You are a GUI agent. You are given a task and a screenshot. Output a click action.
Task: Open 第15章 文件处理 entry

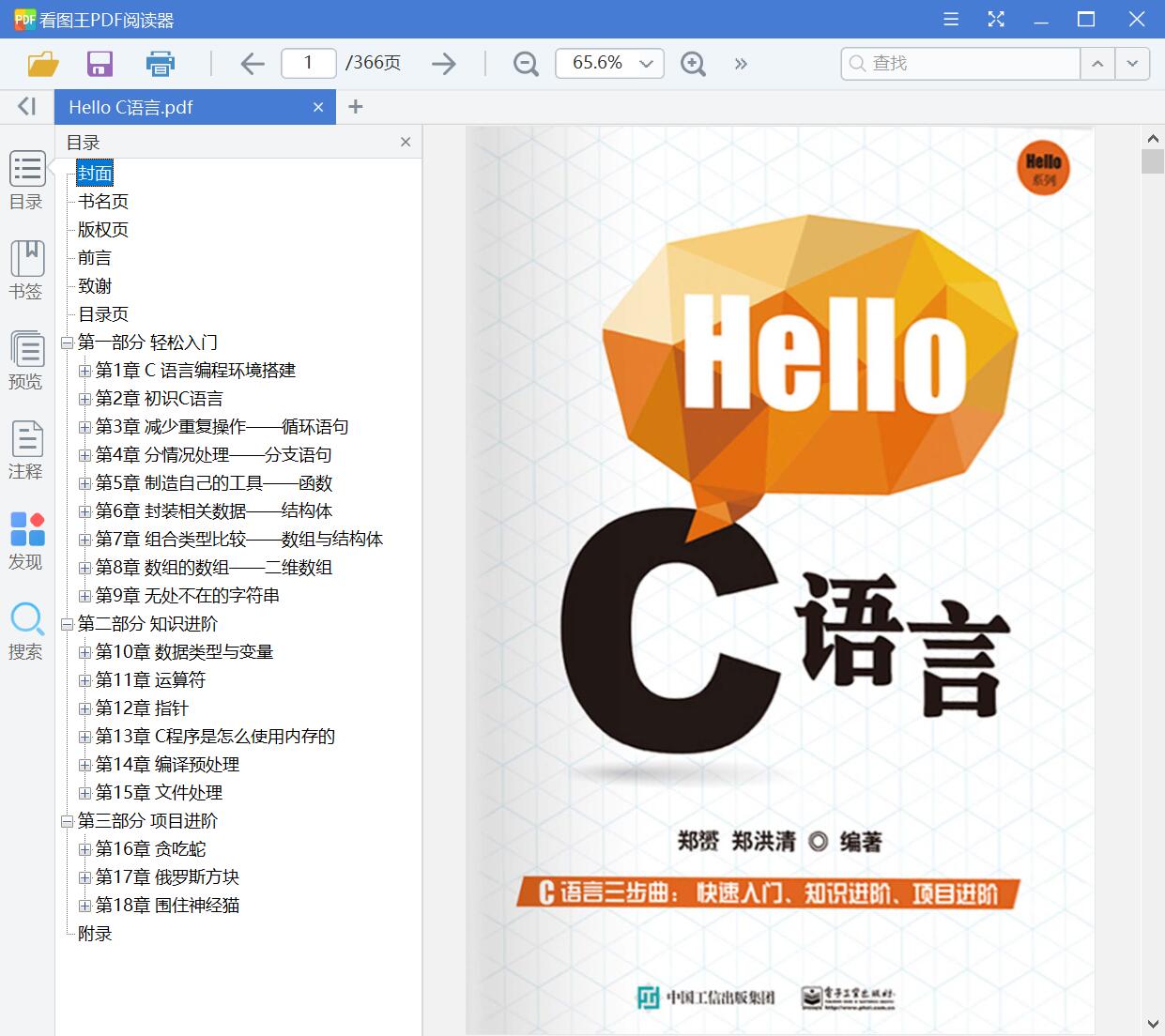click(x=159, y=793)
